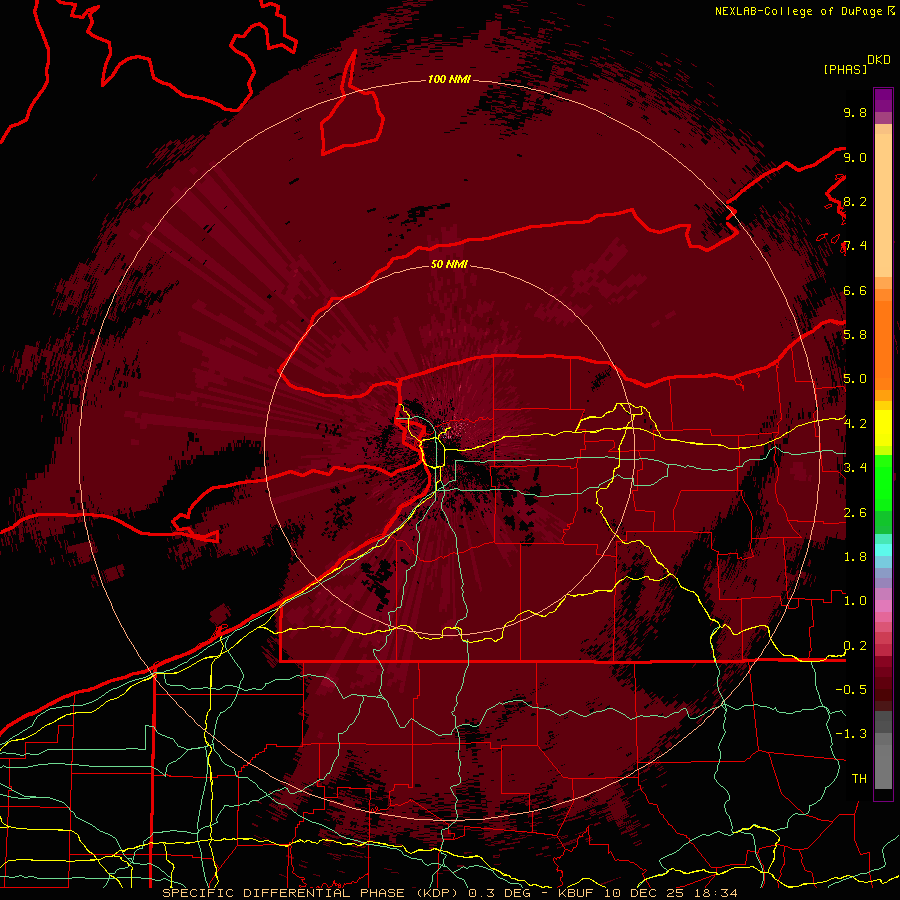The image size is (900, 900).
Task: Click the KBUF 10 DEC 25 18:34 timestamp
Action: pyautogui.click(x=648, y=893)
